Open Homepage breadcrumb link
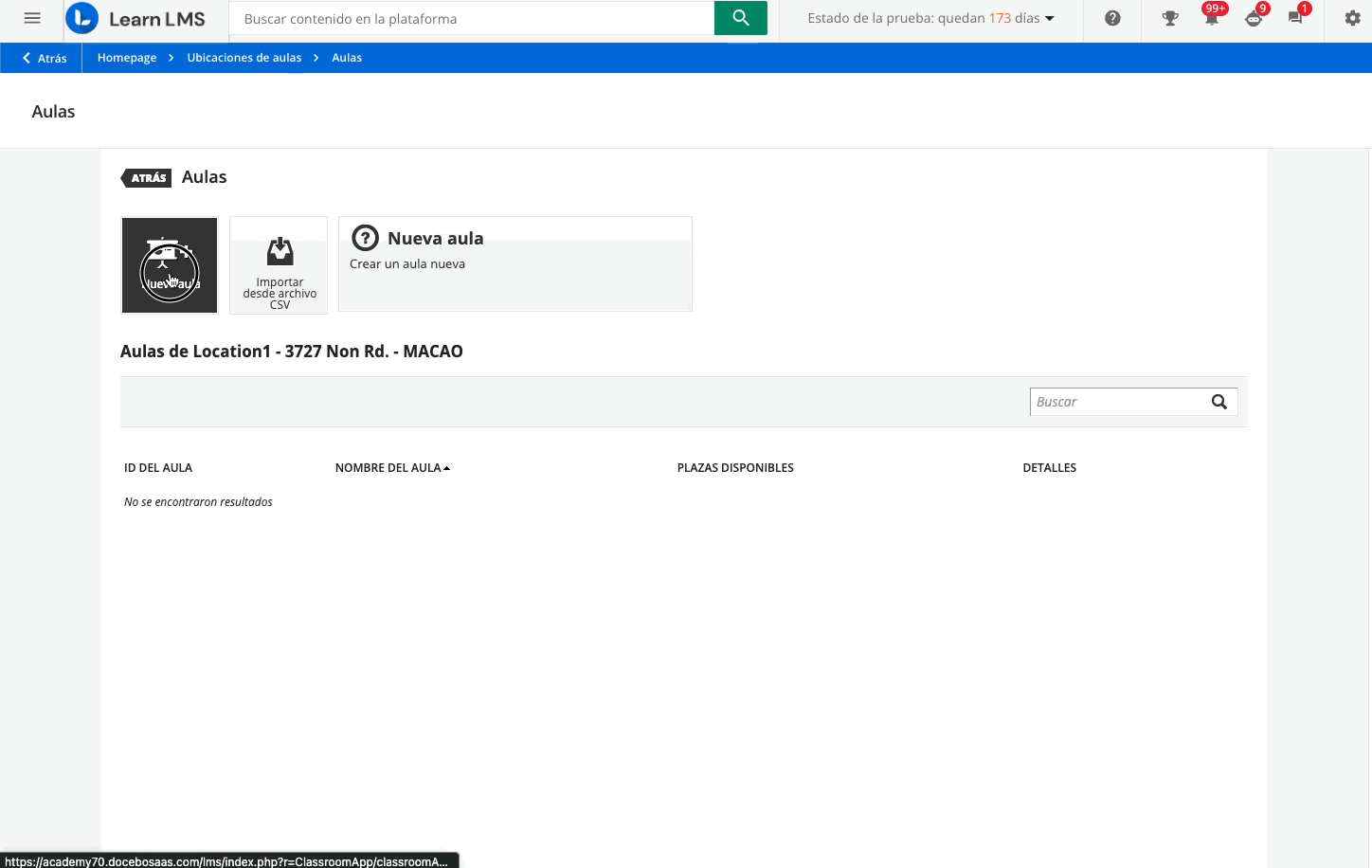Screen dimensions: 1372x868 pos(127,58)
